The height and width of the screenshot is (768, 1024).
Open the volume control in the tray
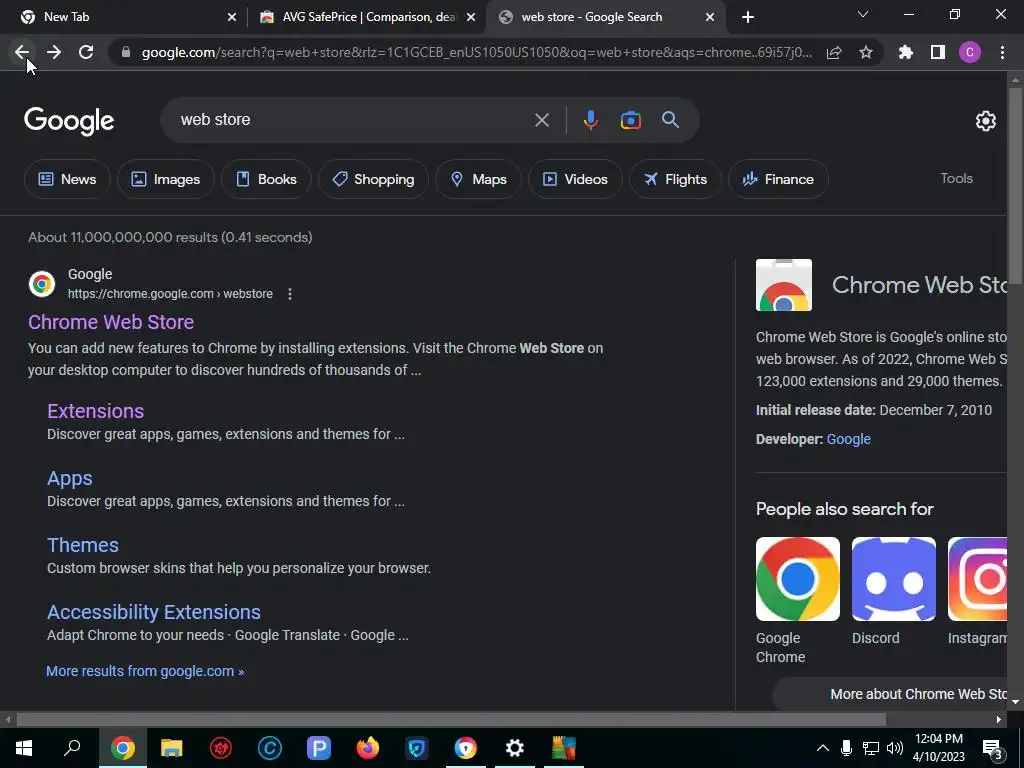pos(894,748)
